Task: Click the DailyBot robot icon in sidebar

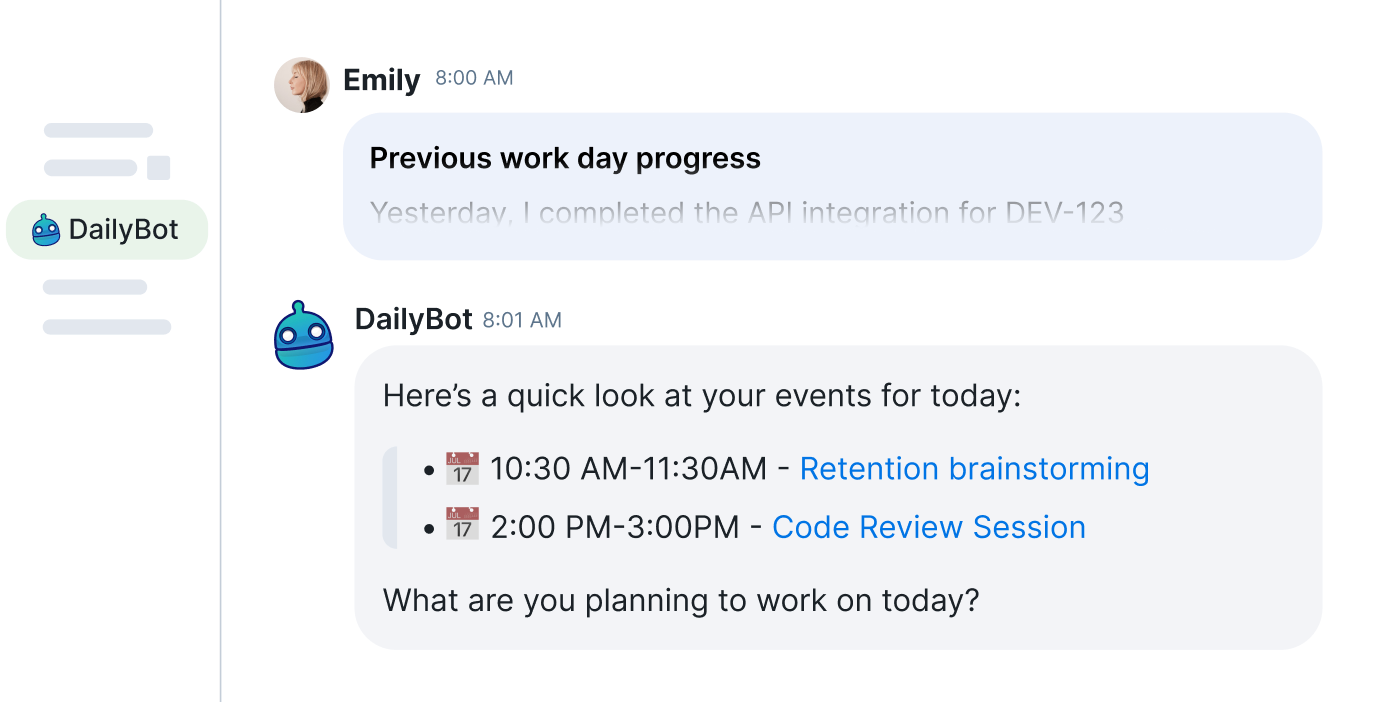Action: [x=46, y=230]
